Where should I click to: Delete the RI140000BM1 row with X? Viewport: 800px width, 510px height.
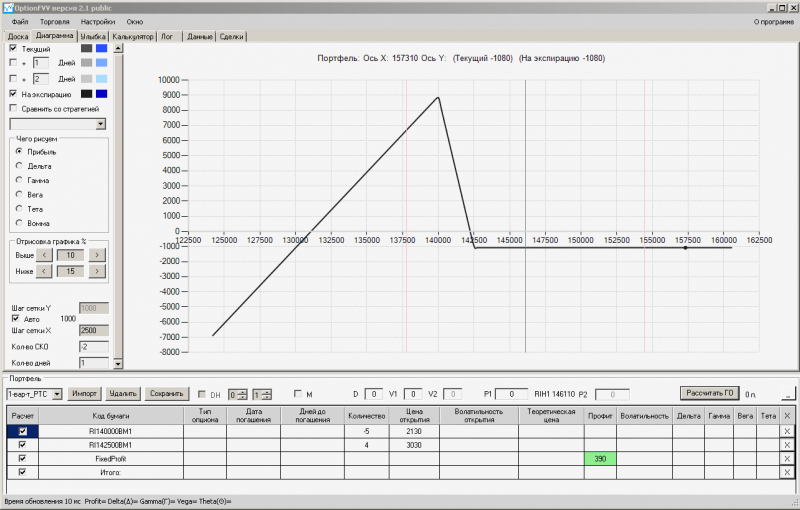pos(787,431)
